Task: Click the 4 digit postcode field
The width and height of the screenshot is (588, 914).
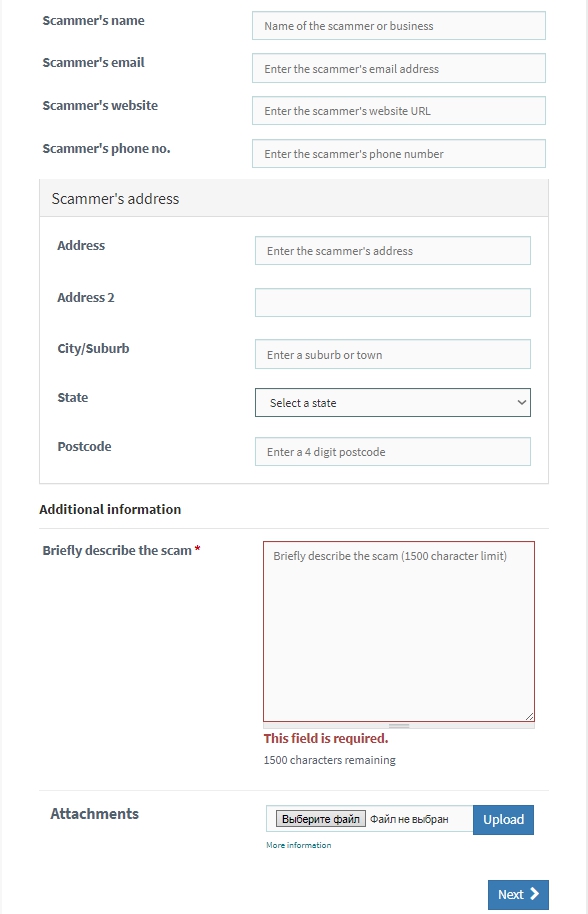Action: point(393,452)
